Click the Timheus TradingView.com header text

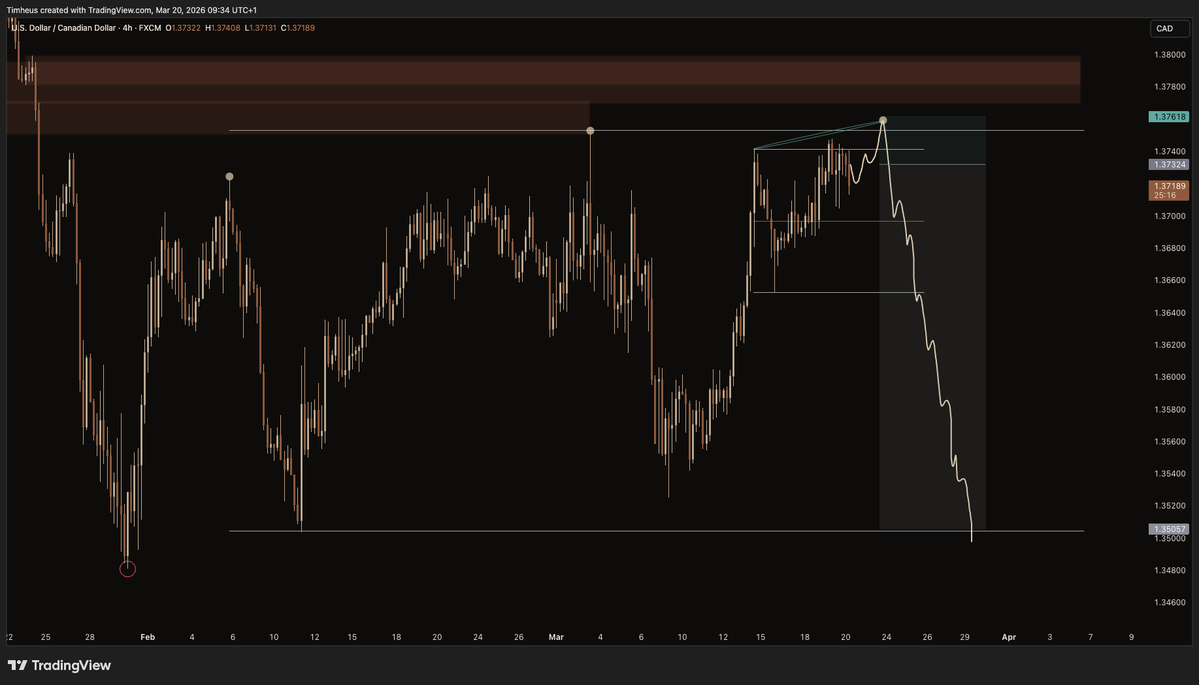pyautogui.click(x=132, y=10)
